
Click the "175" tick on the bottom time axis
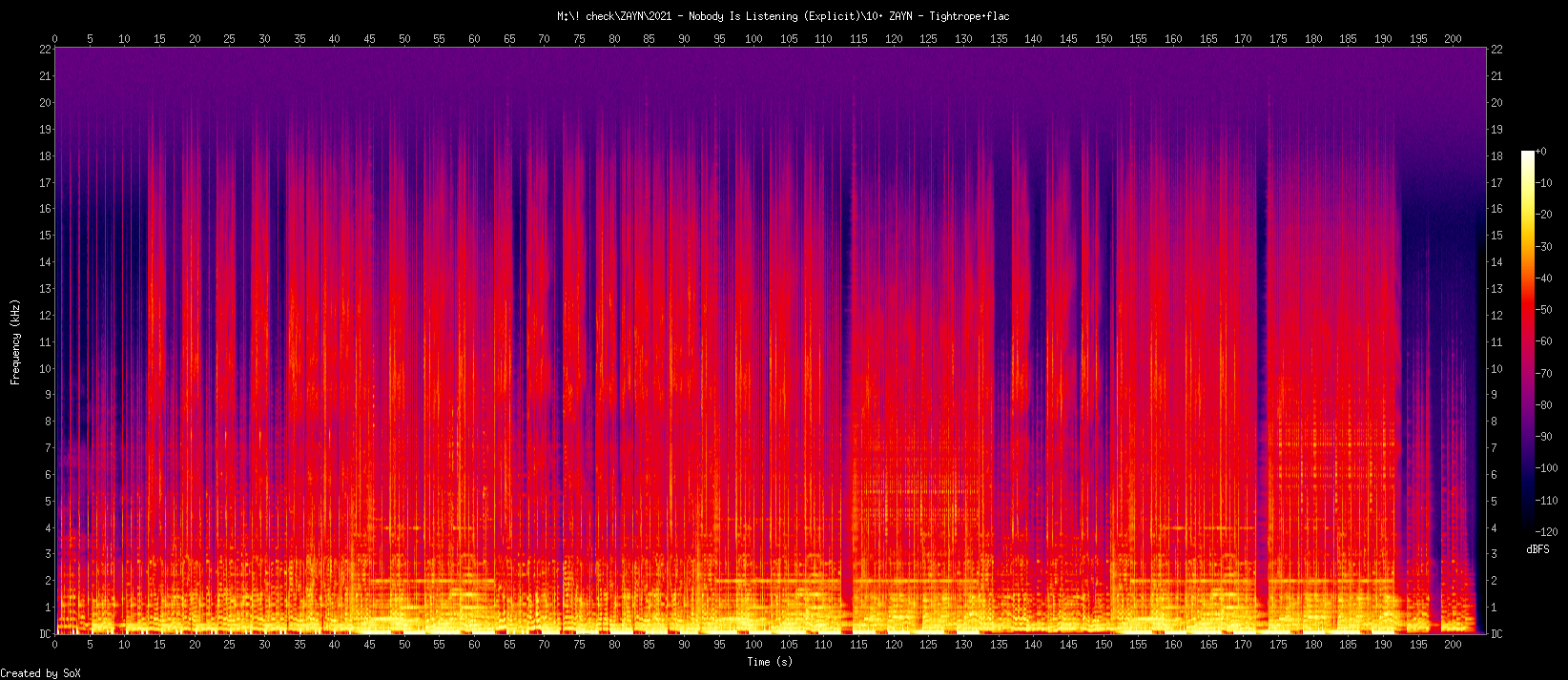1278,645
